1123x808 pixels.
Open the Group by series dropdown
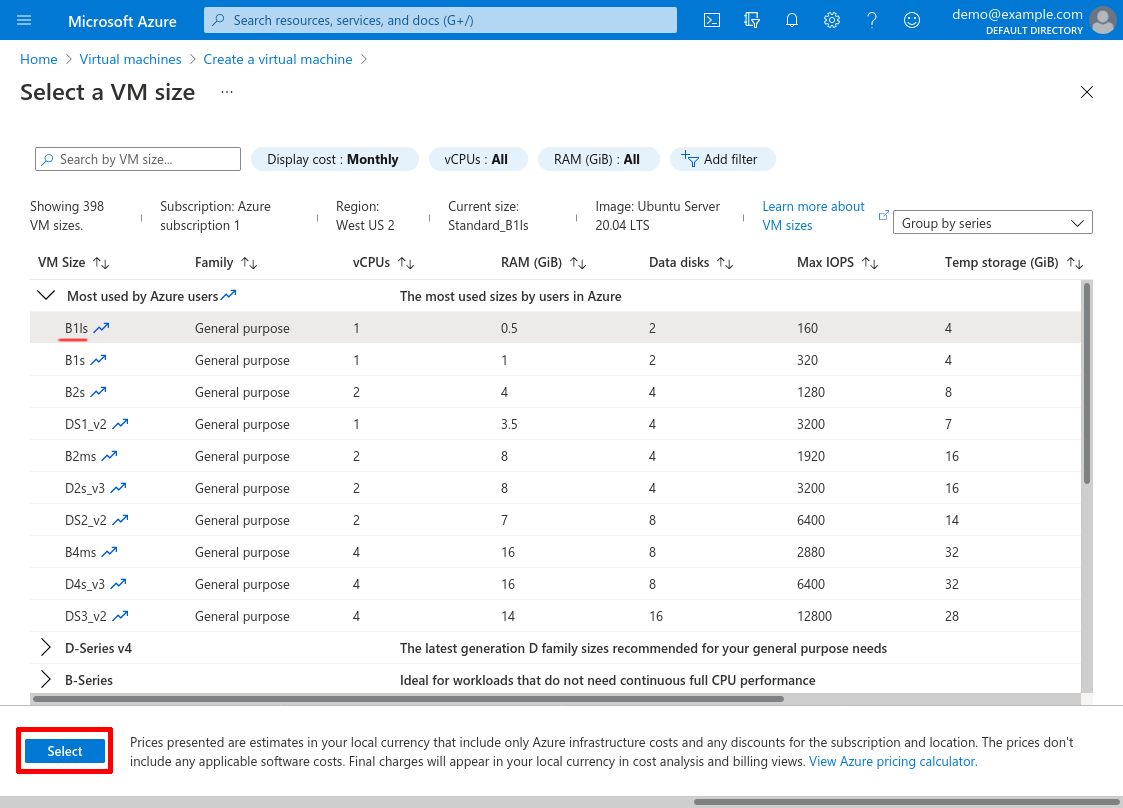(993, 223)
